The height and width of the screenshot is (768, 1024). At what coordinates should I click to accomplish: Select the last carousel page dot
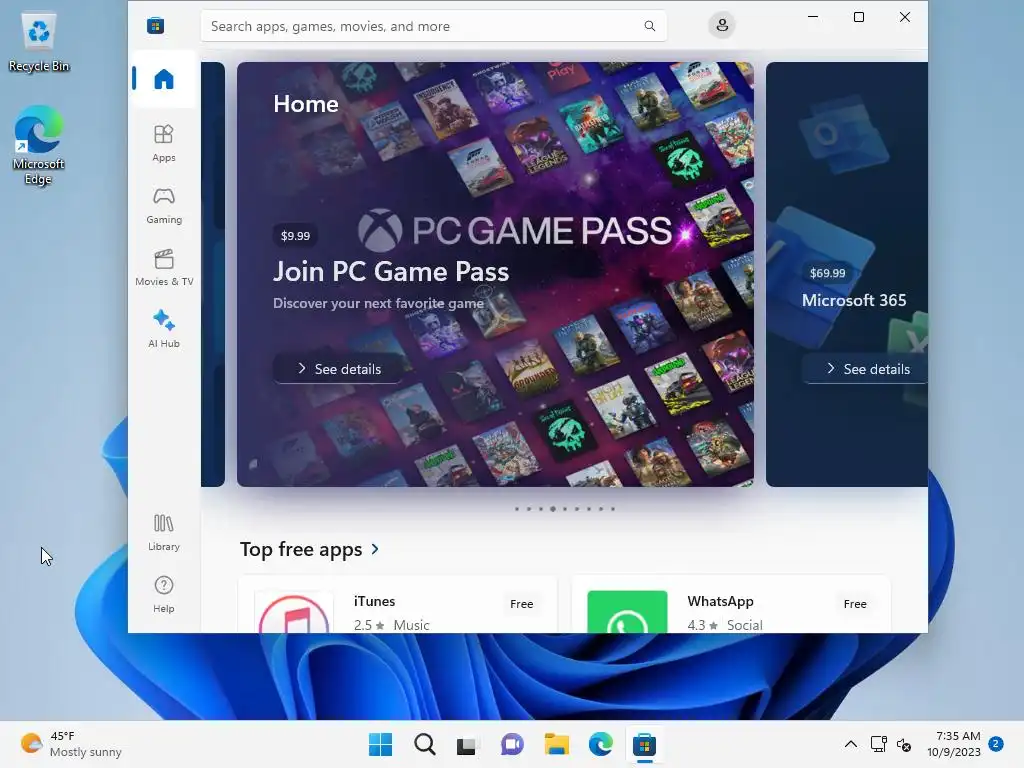[x=613, y=509]
